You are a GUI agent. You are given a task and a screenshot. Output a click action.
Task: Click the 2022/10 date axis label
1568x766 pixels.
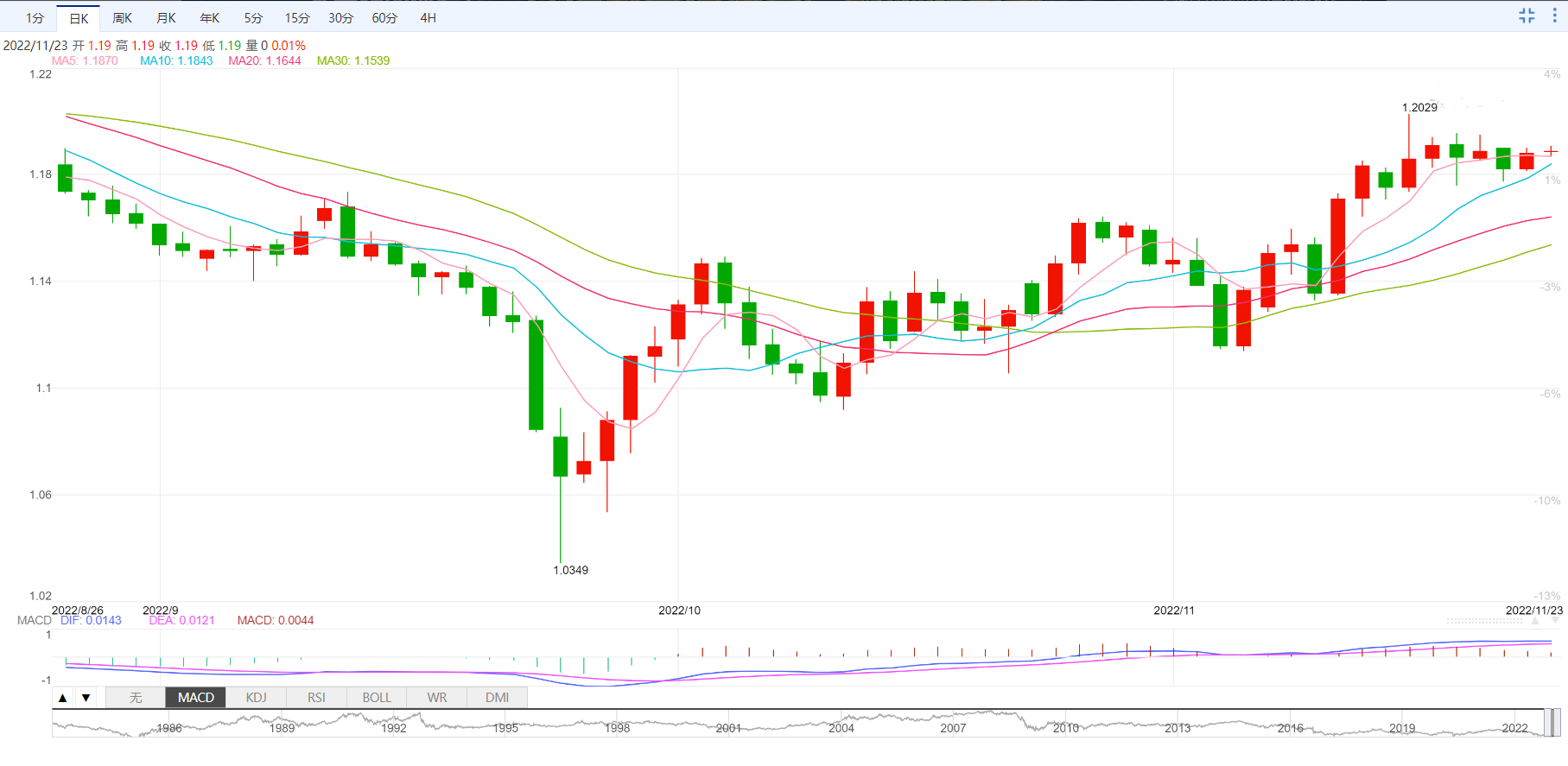click(680, 611)
